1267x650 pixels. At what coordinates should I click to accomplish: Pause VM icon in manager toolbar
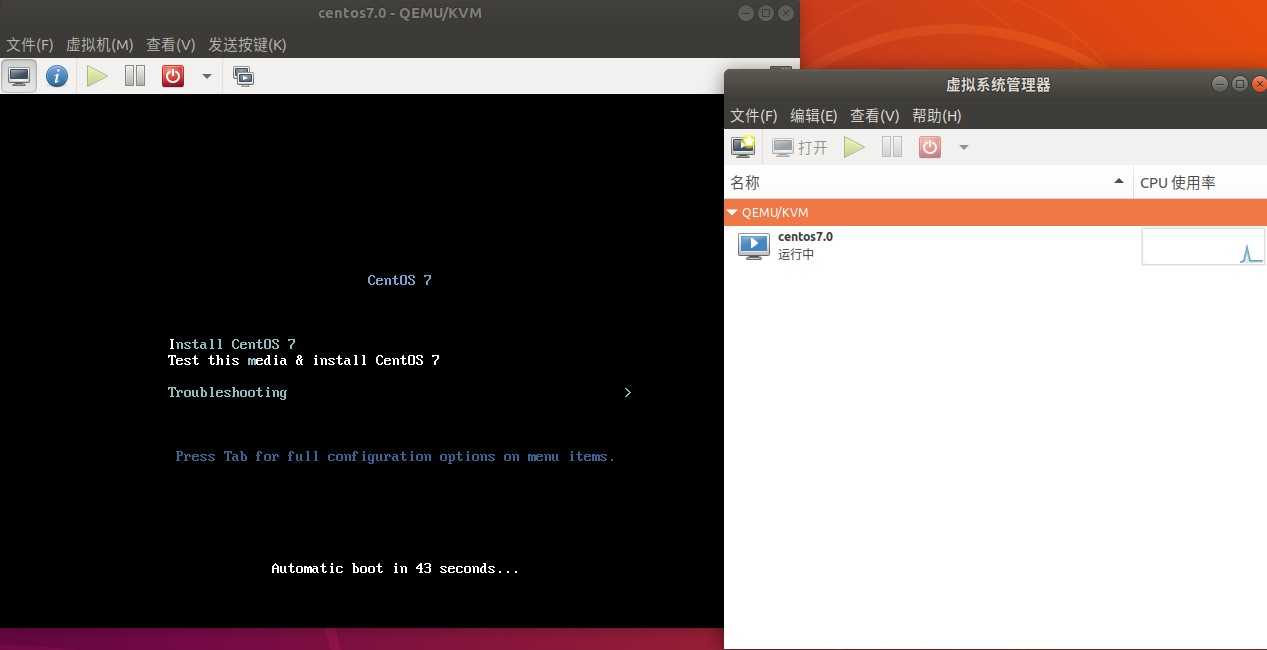click(x=892, y=147)
